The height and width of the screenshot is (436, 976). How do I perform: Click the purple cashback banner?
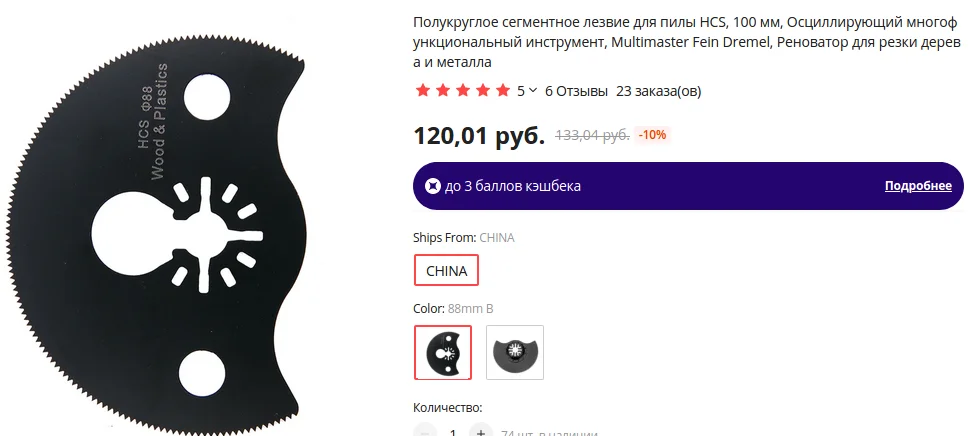tap(688, 186)
